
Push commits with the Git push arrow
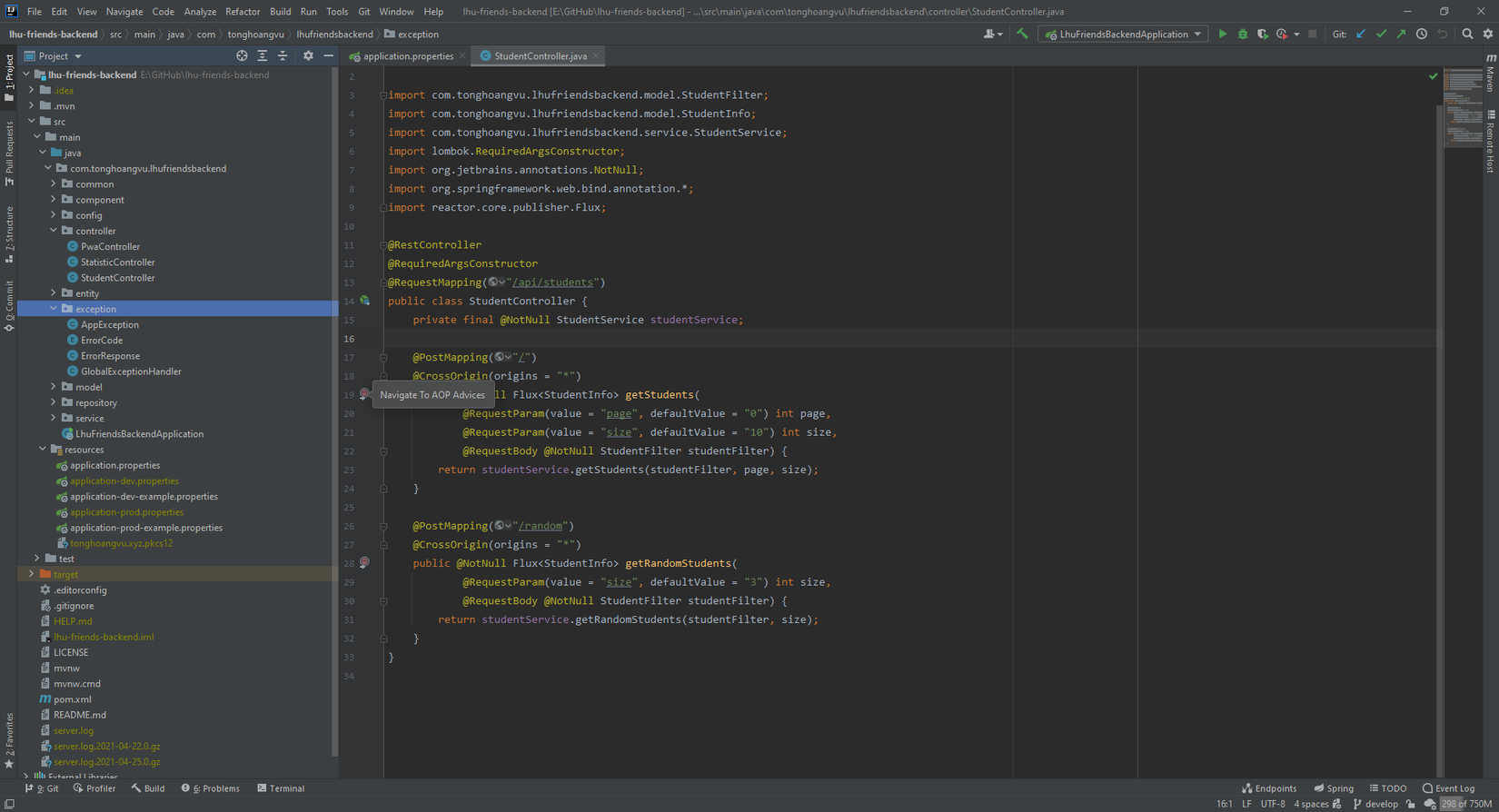coord(1401,35)
